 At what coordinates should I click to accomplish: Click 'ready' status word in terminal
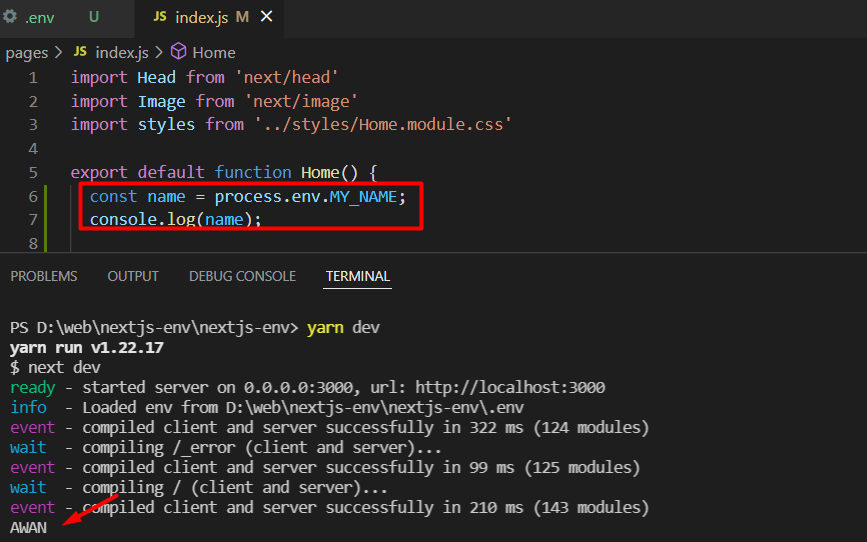pos(33,388)
